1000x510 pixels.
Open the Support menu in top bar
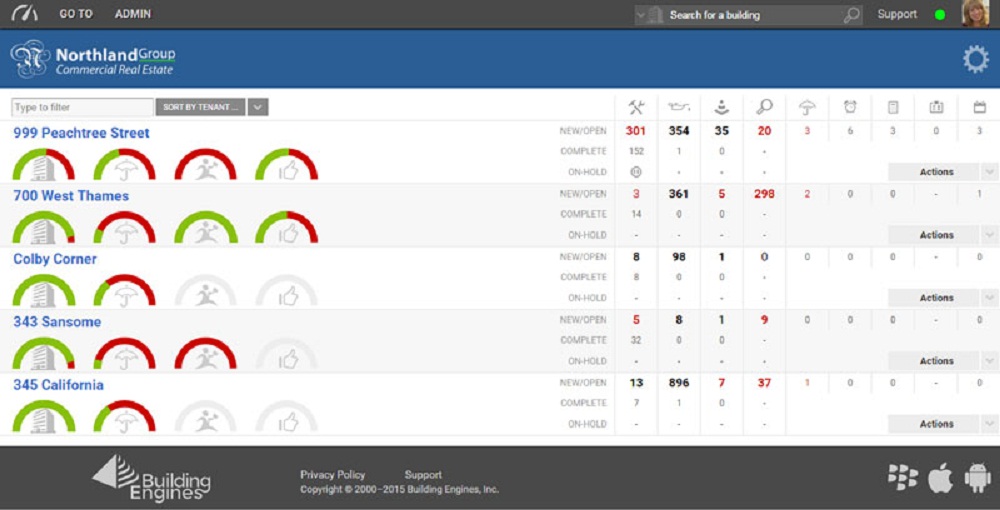[897, 14]
